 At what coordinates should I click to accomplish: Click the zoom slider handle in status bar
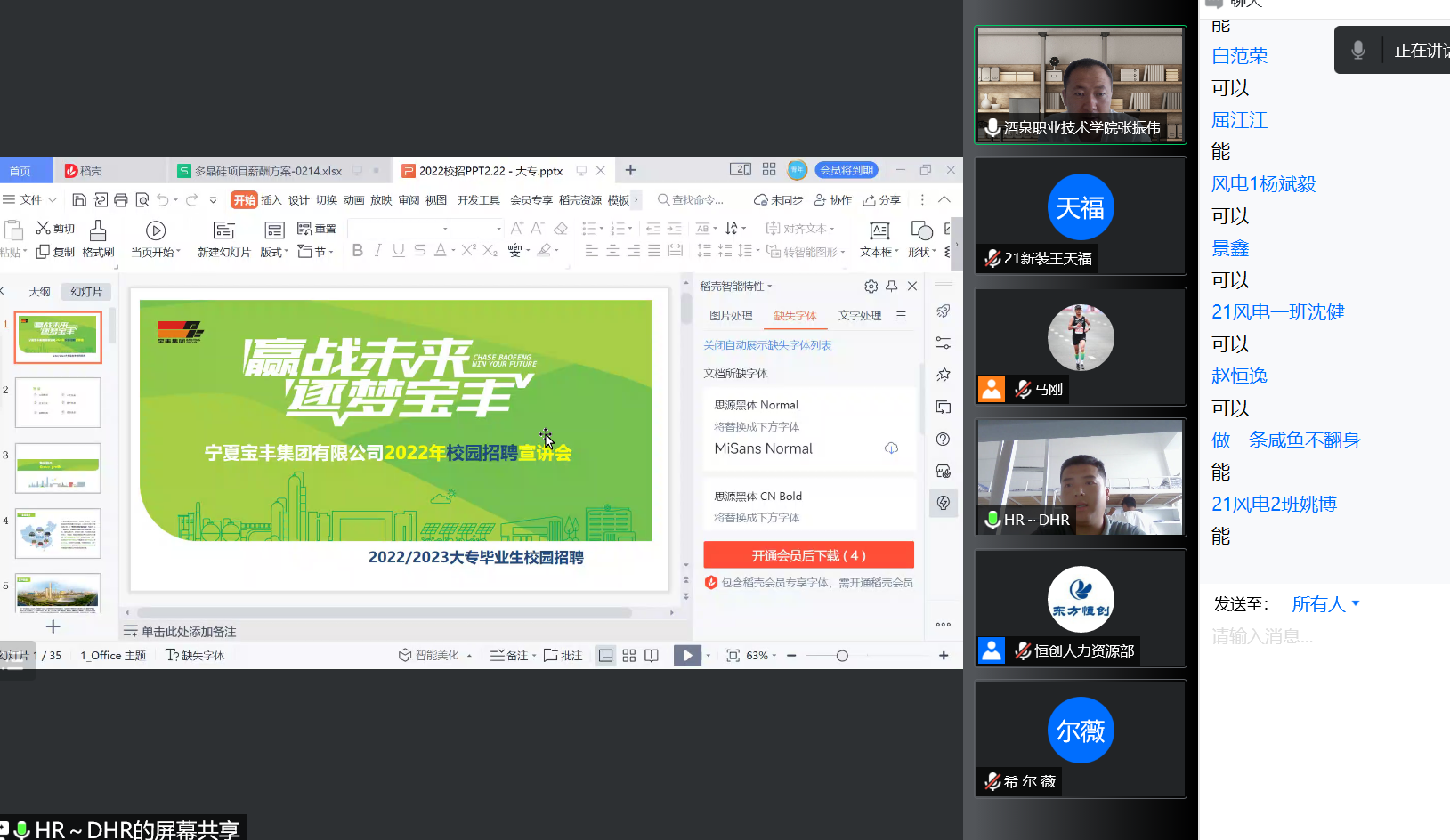[x=842, y=656]
